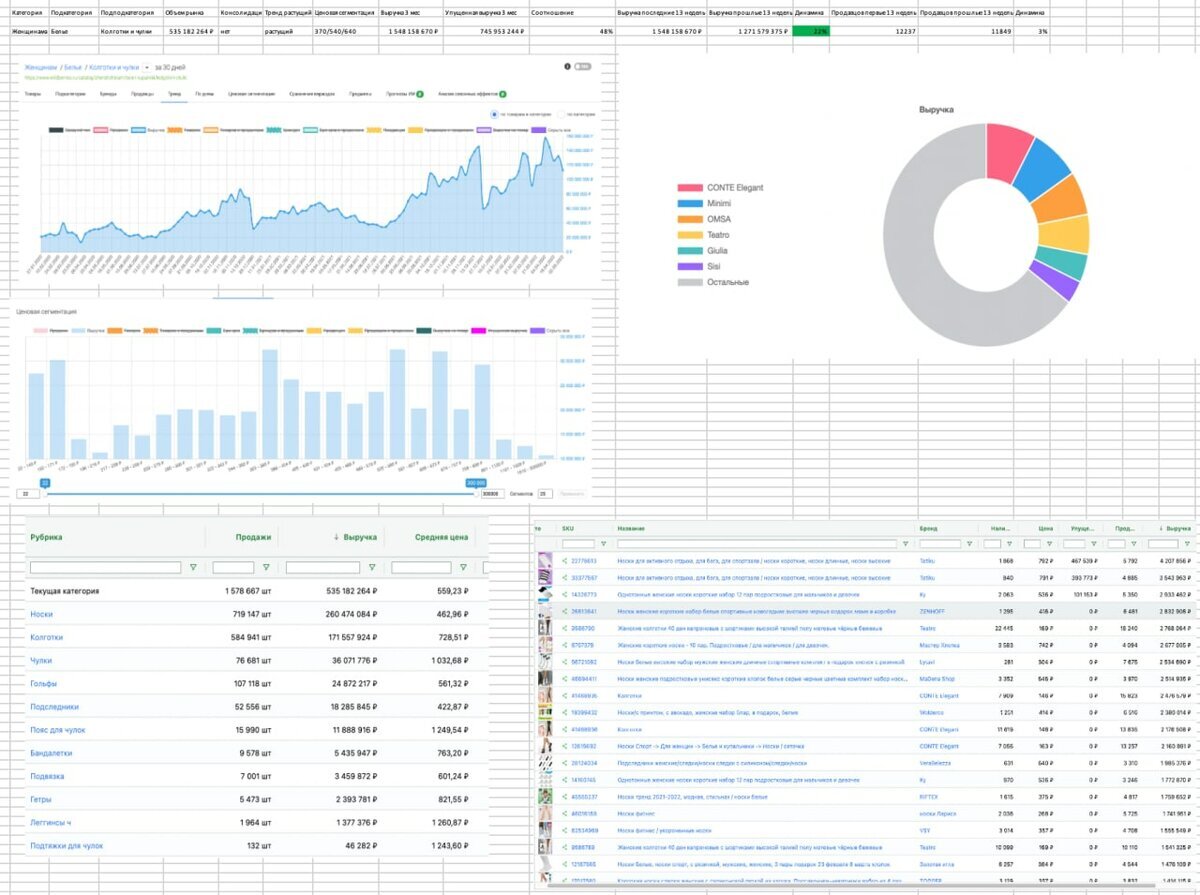Toggle the switch beside the info icon

pyautogui.click(x=583, y=67)
